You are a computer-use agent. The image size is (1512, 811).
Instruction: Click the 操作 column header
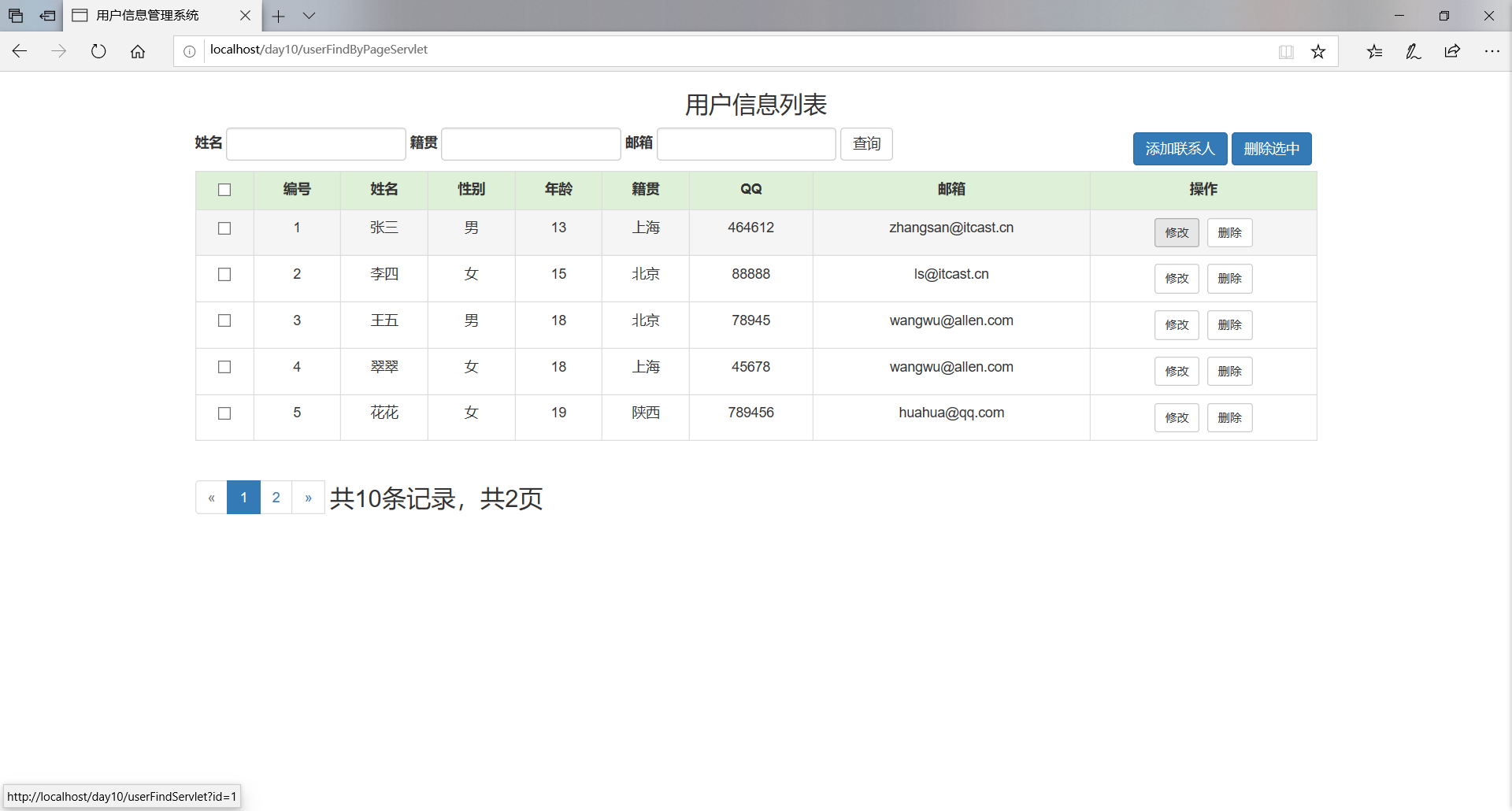coord(1203,189)
